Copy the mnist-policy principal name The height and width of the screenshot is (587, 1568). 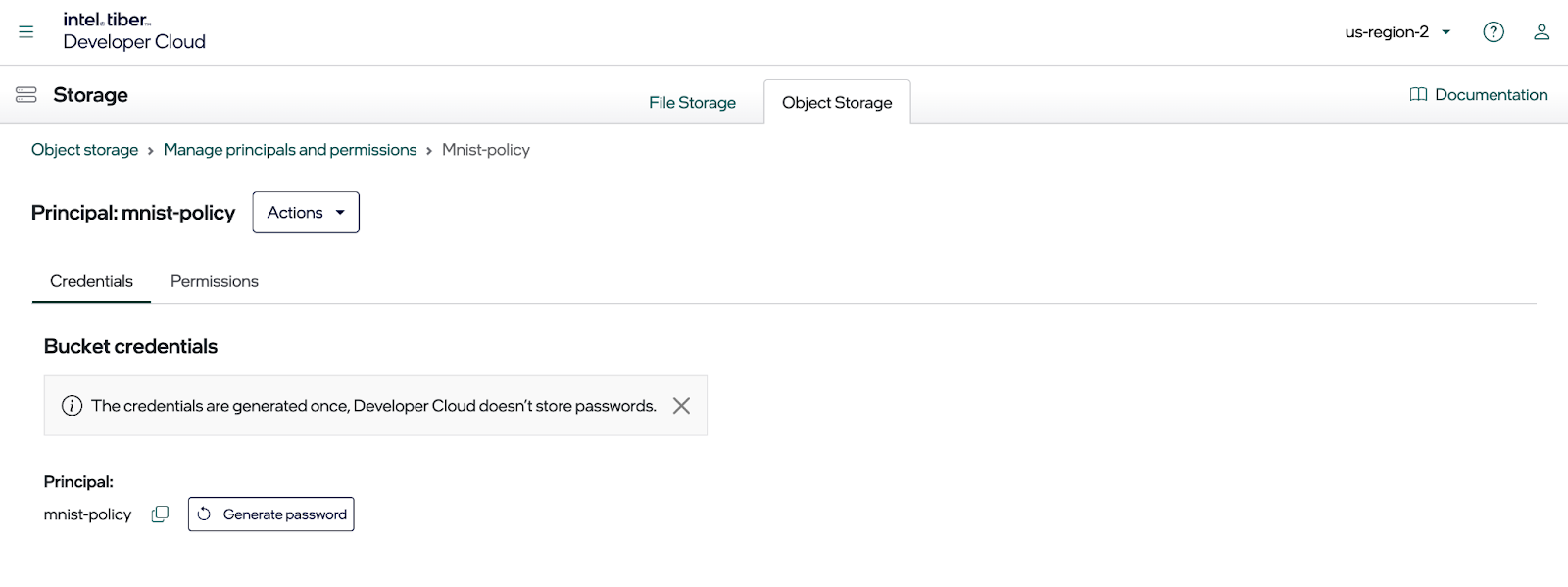pos(160,514)
